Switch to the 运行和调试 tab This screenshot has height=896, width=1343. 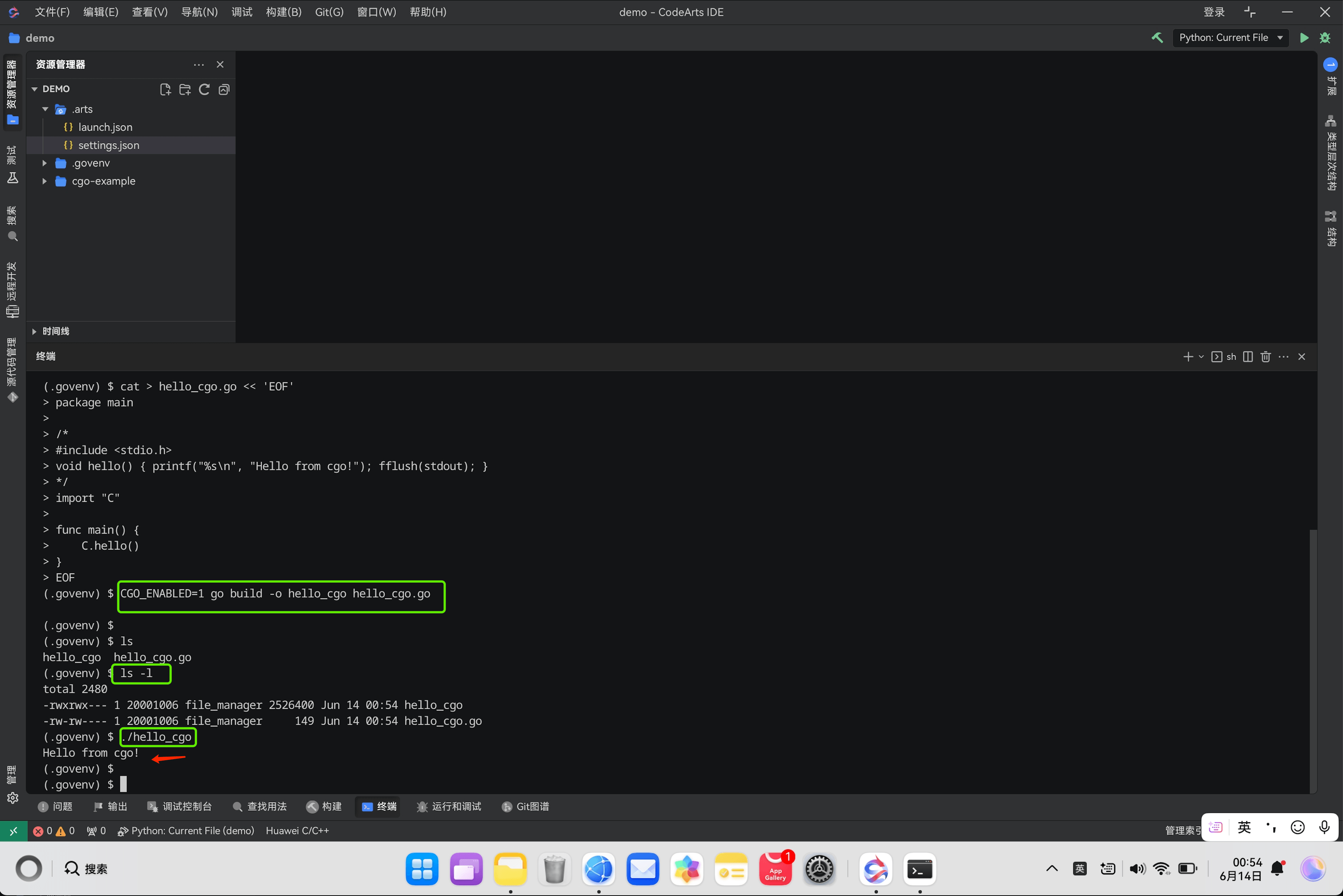449,806
